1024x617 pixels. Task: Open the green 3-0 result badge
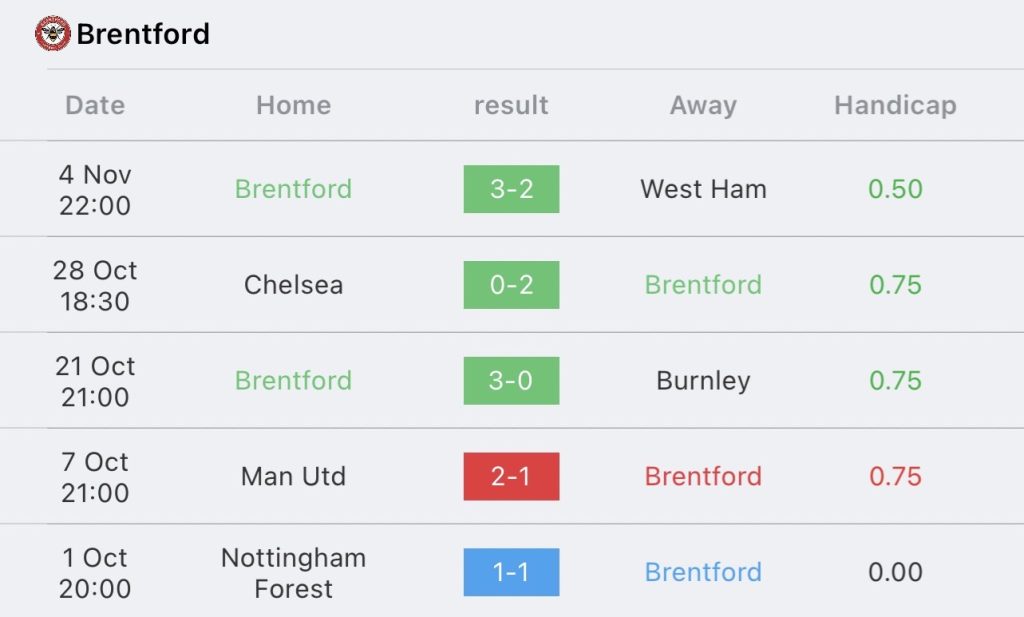tap(511, 381)
